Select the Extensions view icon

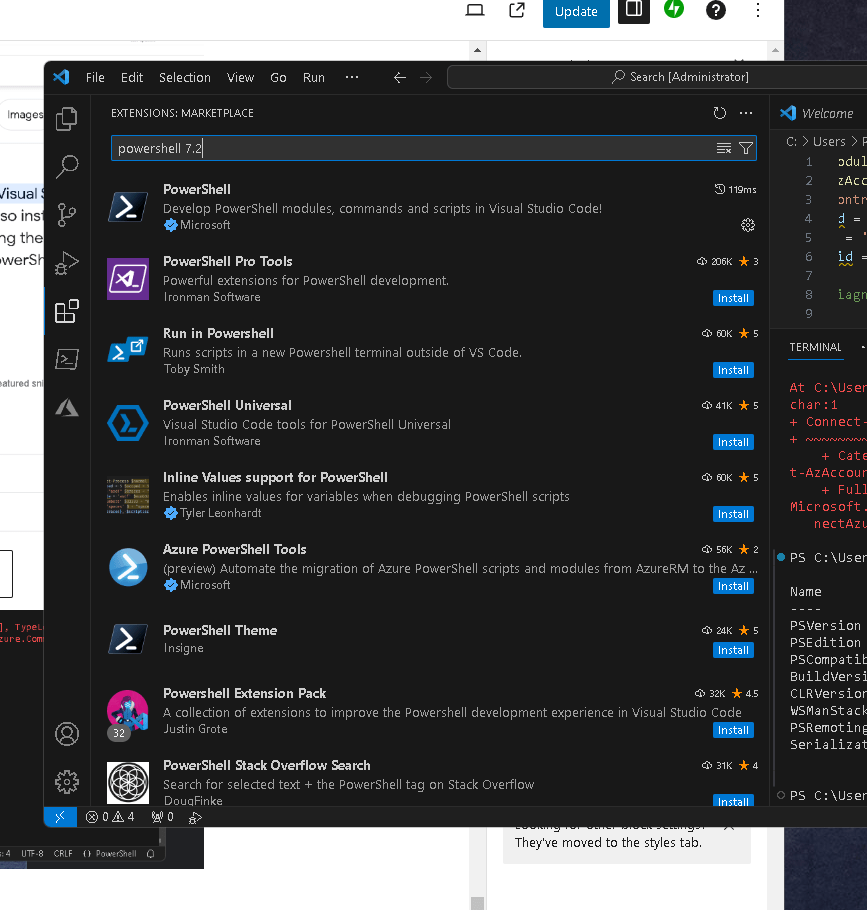[x=67, y=311]
